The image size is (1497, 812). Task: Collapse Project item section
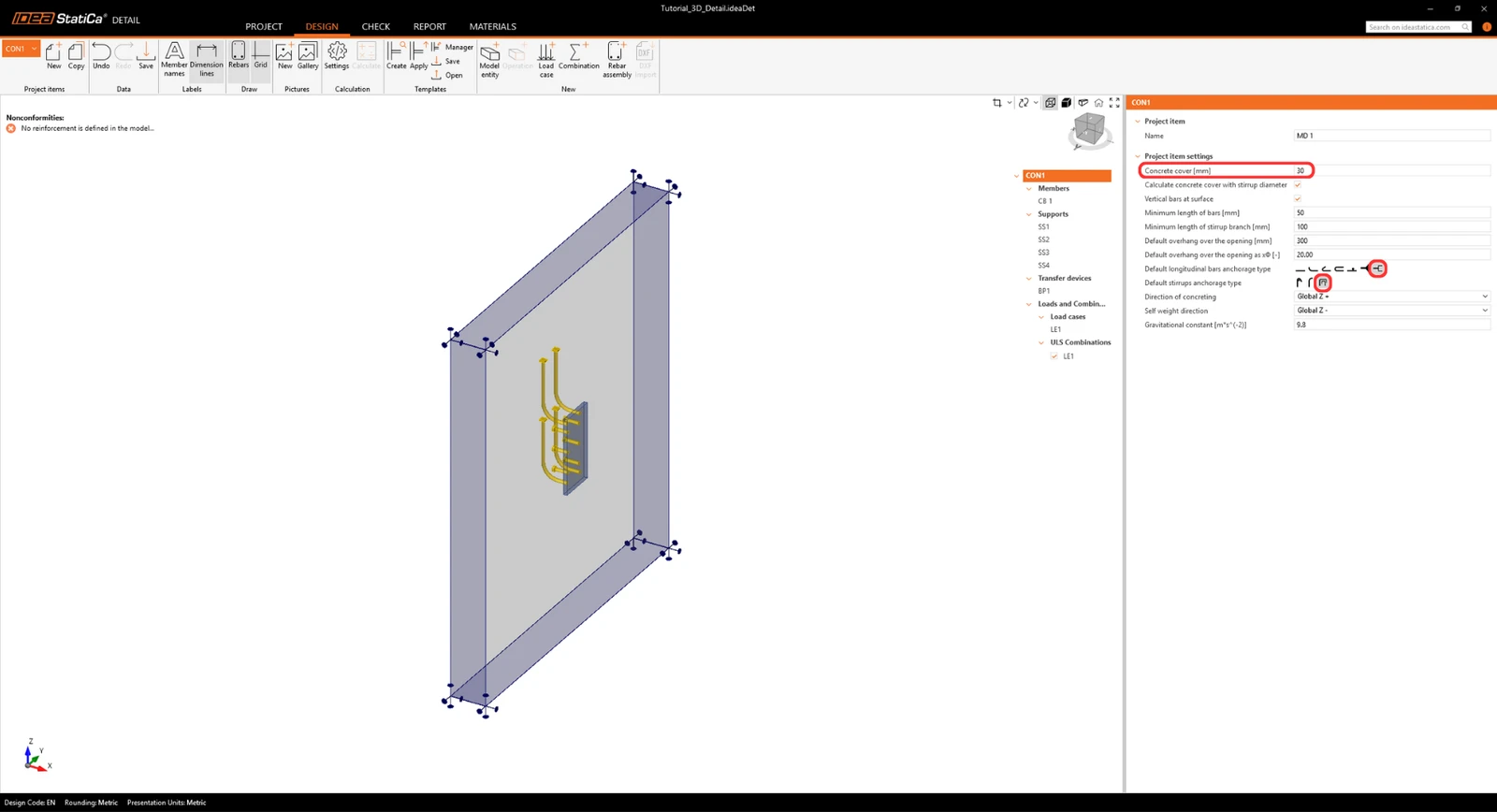[x=1138, y=122]
